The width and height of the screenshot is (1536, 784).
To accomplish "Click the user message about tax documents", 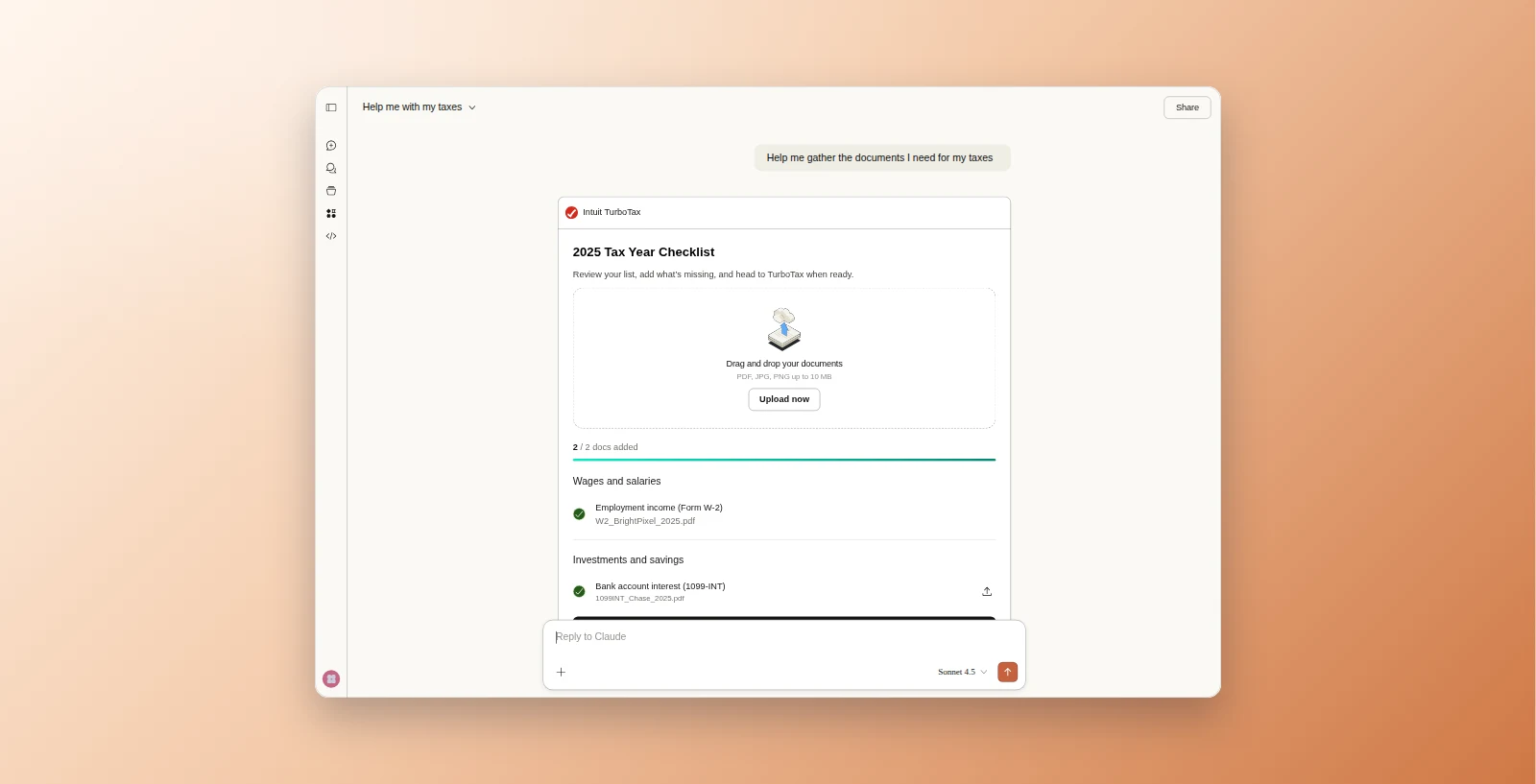I will coord(882,158).
